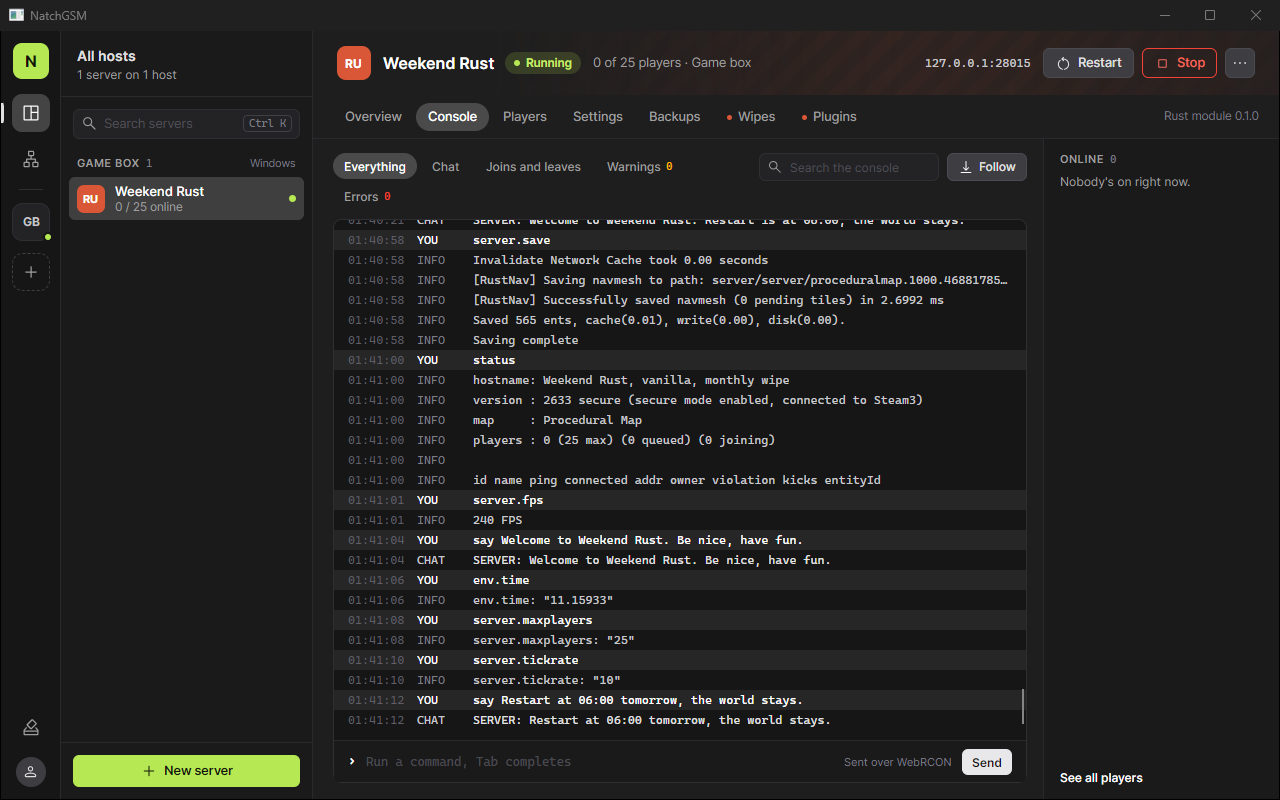1280x800 pixels.
Task: Toggle Follow console output
Action: point(987,167)
